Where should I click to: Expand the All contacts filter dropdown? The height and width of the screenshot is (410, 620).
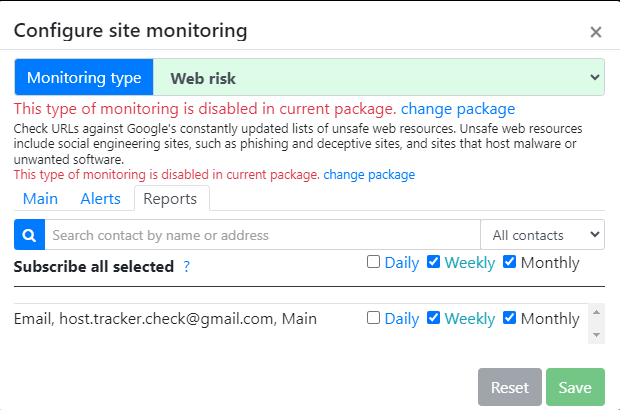pos(542,235)
